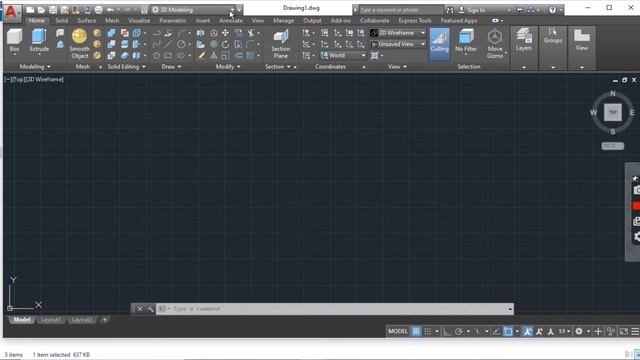Toggle ortho mode in status bar
Screen dimensions: 640x360
point(447,331)
